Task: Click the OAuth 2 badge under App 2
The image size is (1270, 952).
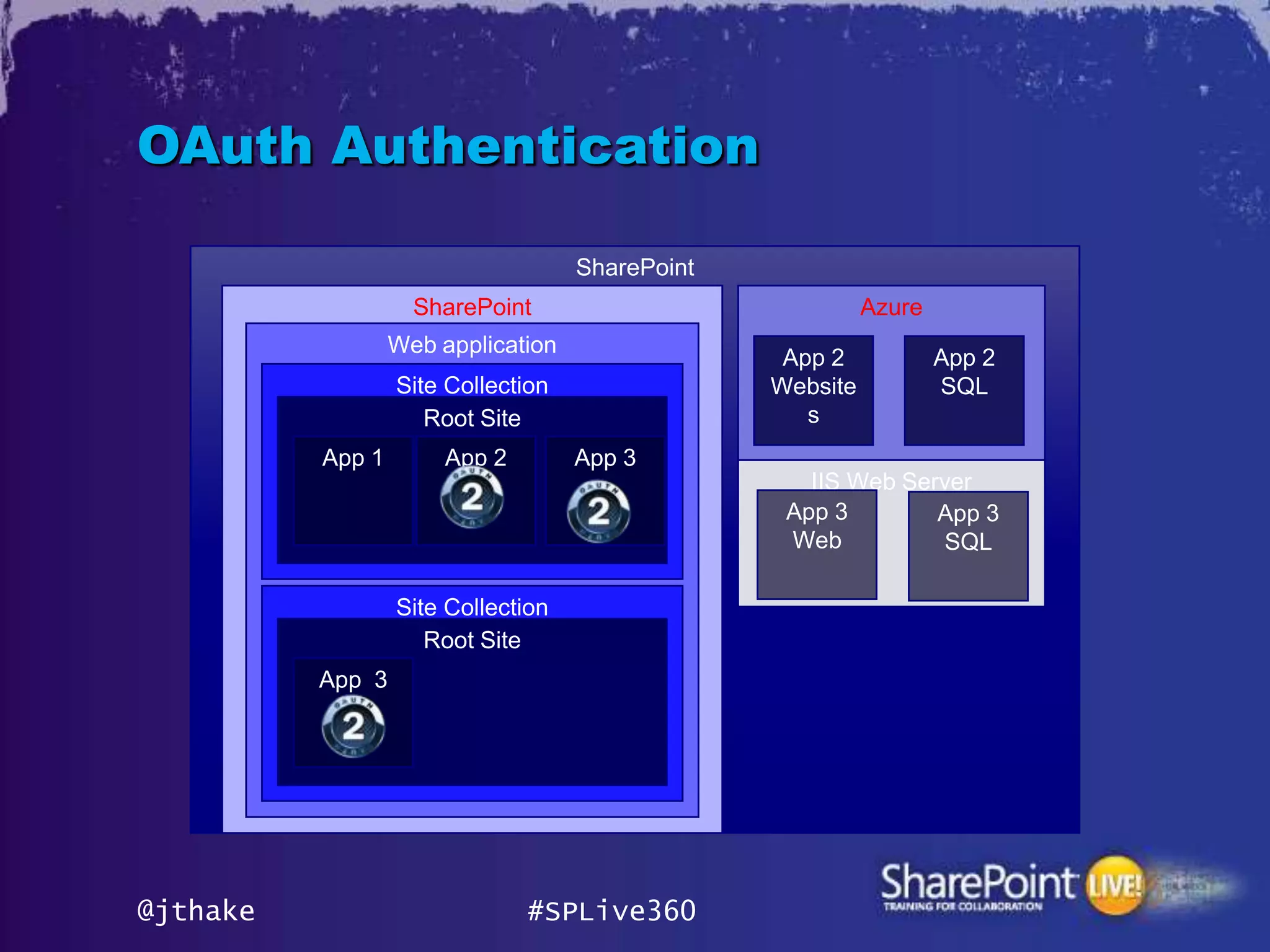Action: (472, 497)
